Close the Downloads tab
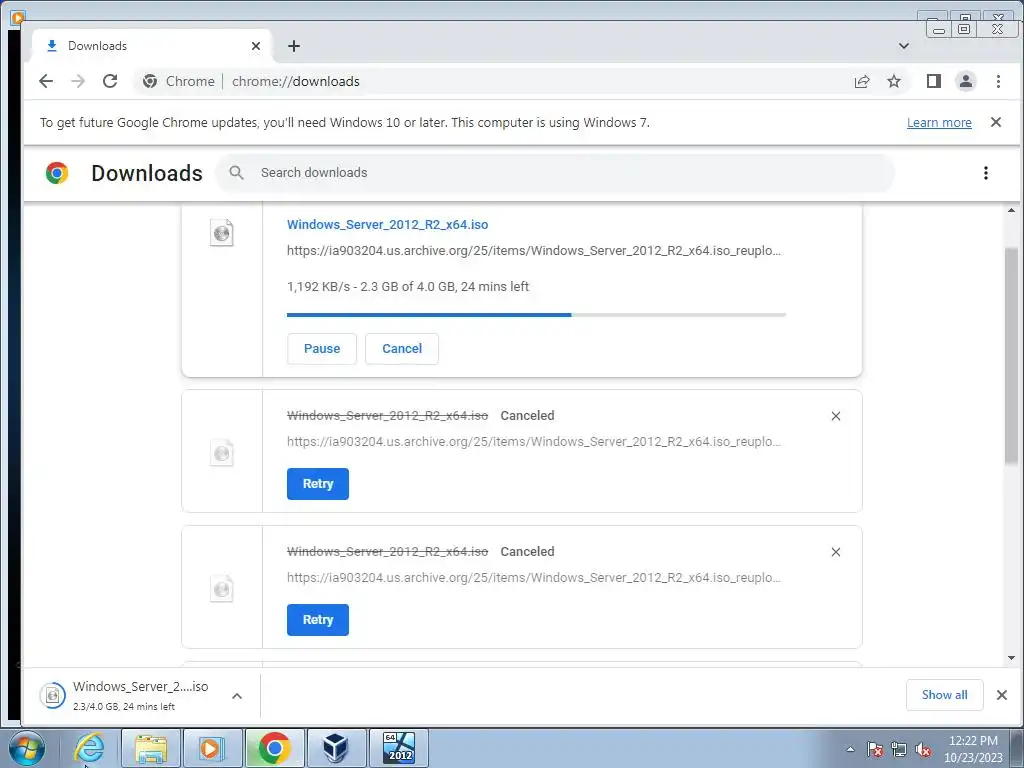Viewport: 1024px width, 768px height. [x=256, y=46]
